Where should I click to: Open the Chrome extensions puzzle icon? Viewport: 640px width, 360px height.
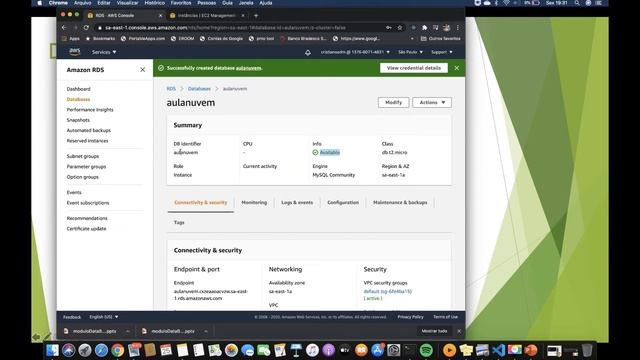point(424,27)
